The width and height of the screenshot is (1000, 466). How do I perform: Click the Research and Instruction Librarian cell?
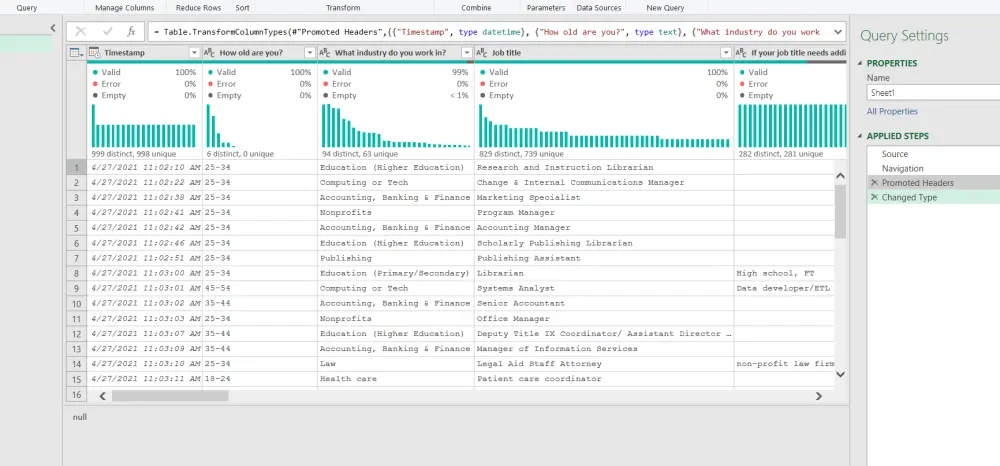tap(604, 168)
